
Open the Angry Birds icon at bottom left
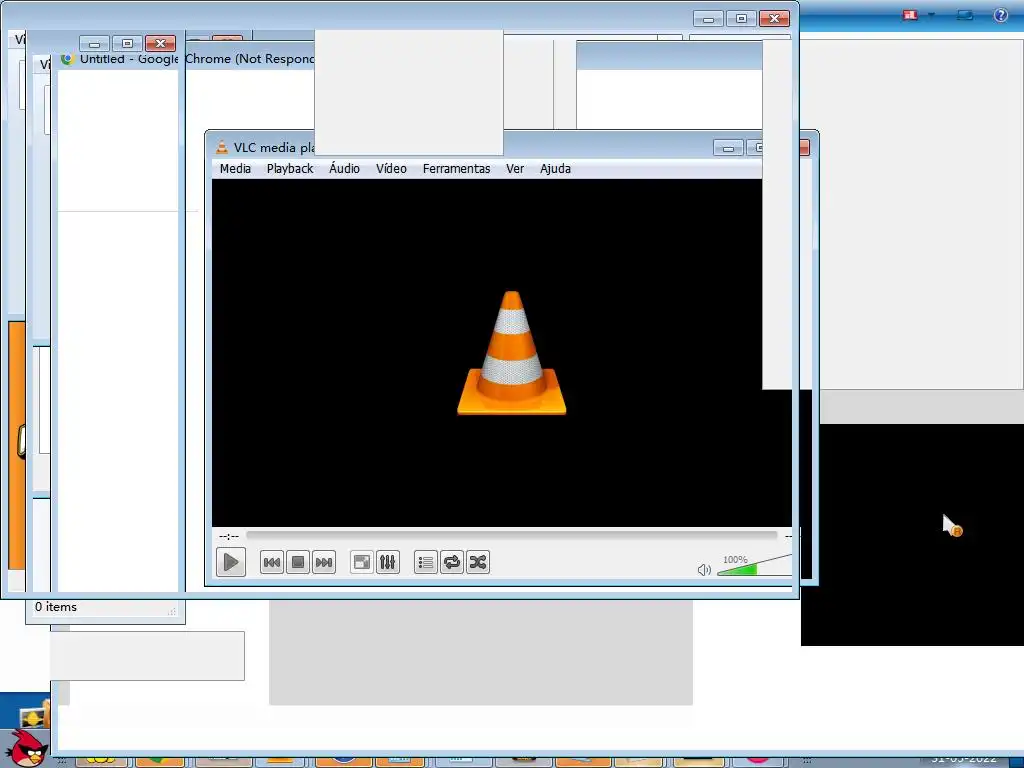pos(27,749)
